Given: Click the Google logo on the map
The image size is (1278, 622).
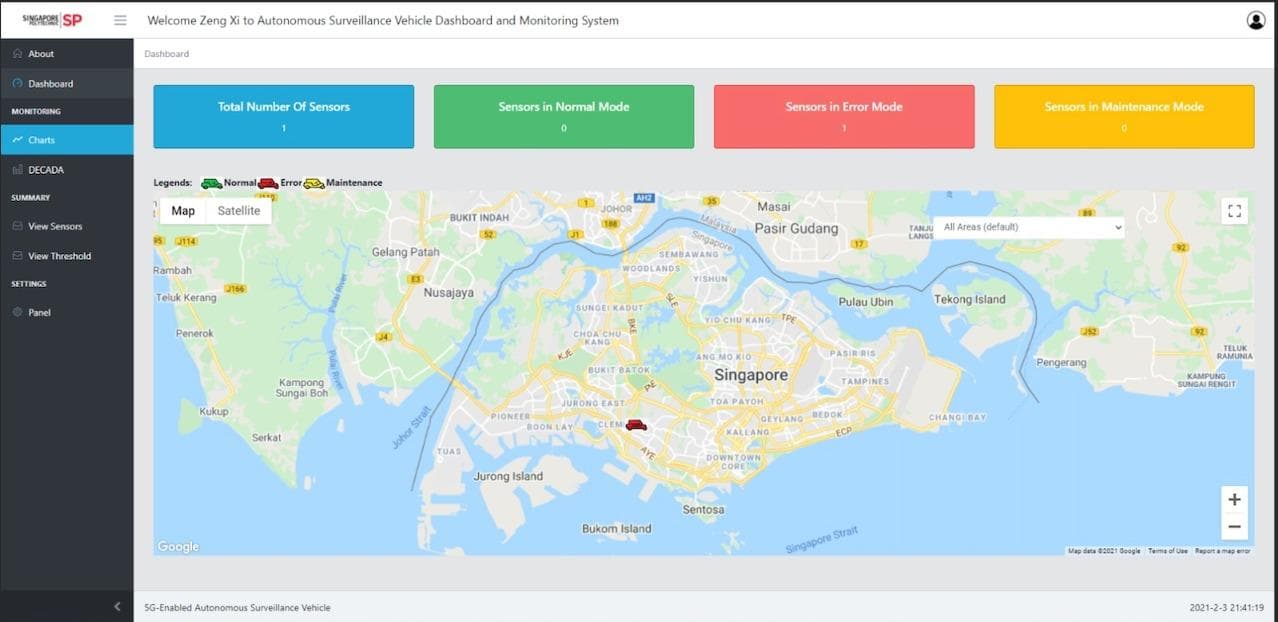Looking at the screenshot, I should click(178, 546).
